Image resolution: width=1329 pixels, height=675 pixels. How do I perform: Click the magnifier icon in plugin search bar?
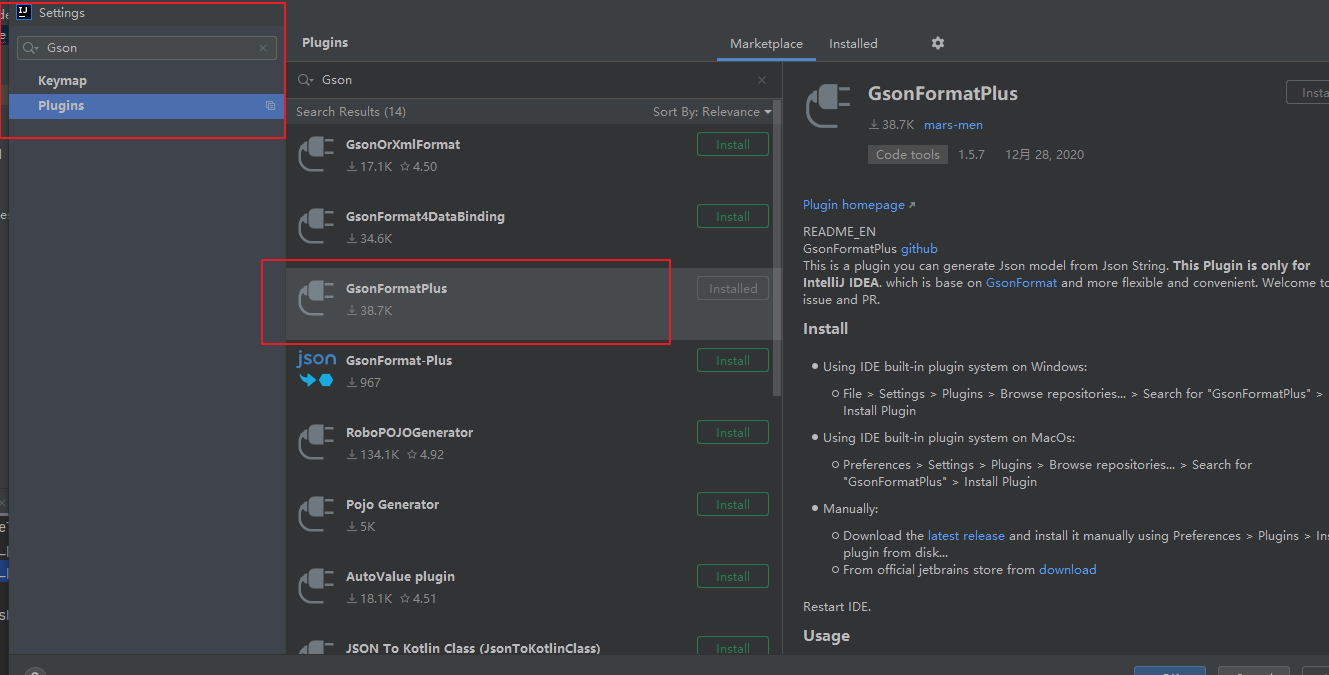(x=306, y=80)
